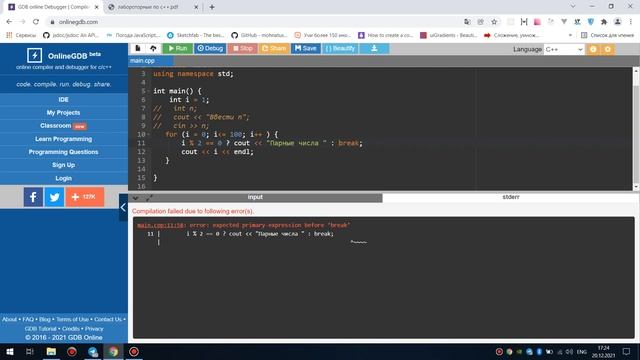Open the FAQ footer link
Screen dimensions: 640x360
coord(28,319)
